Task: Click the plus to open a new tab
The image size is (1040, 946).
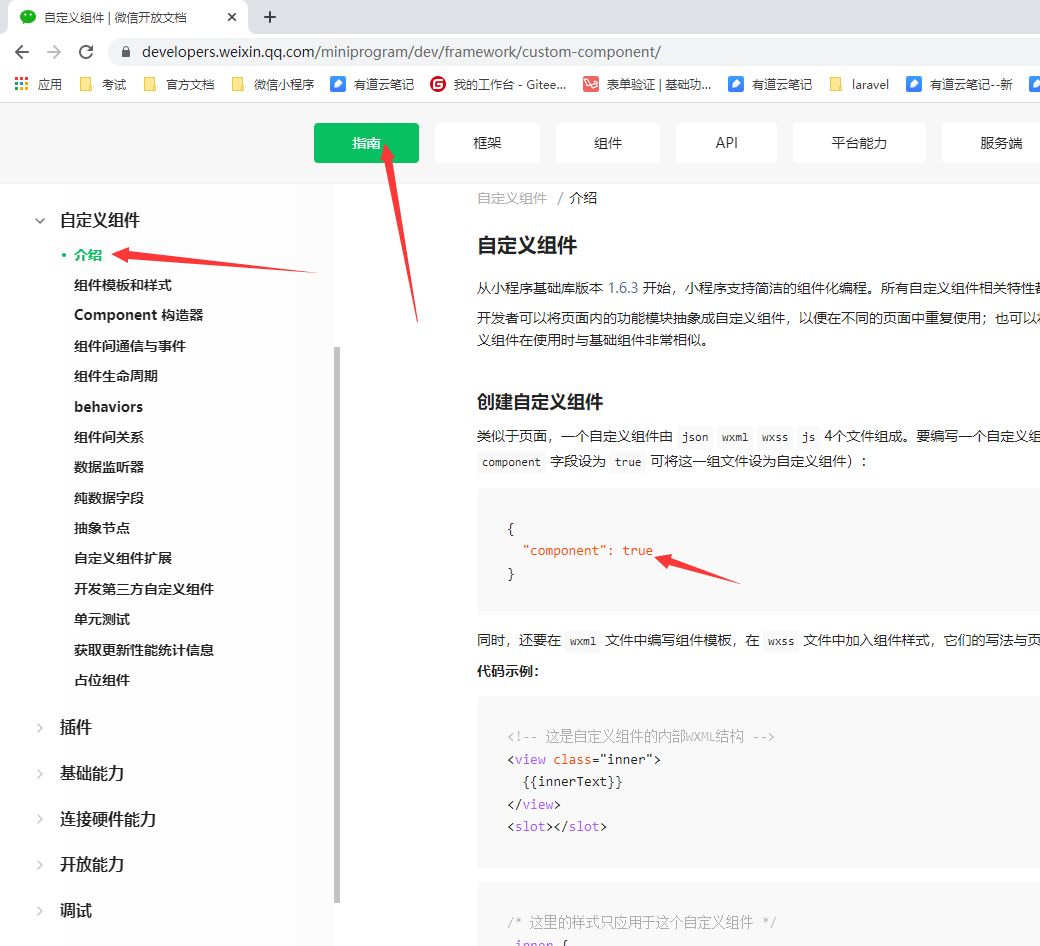Action: coord(271,17)
